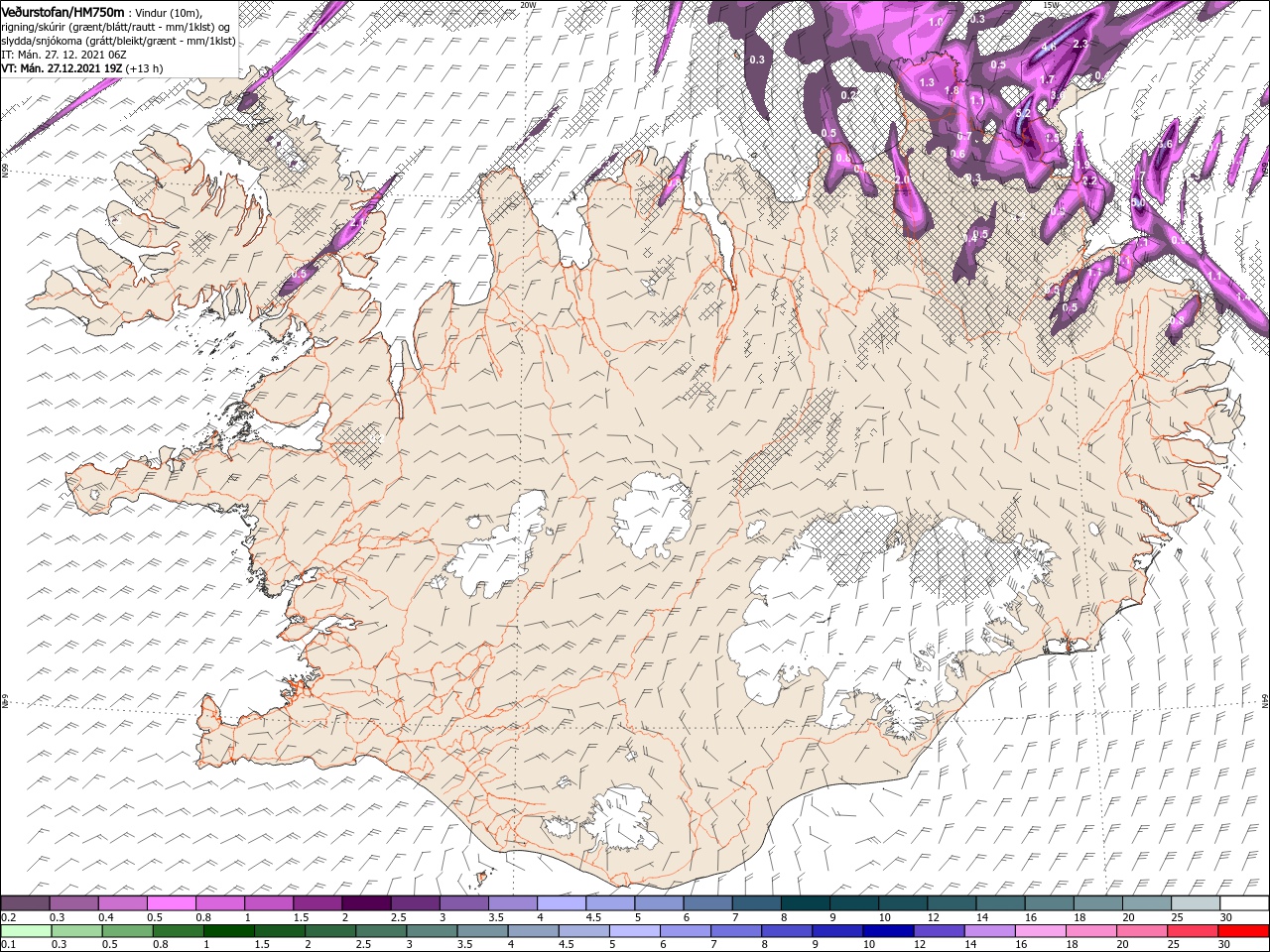Click the 64N latitude label at right edge

pos(1265,700)
